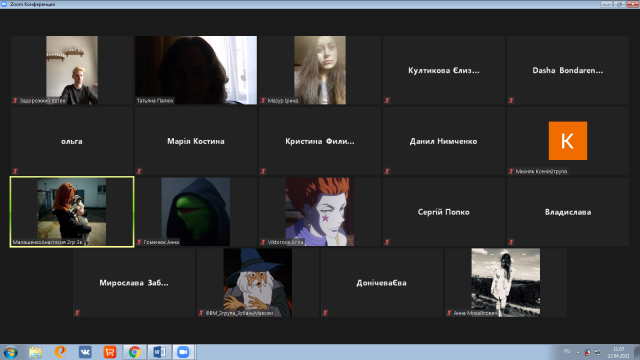Click muted mic icon on ДонічеваЄва tile
The height and width of the screenshot is (360, 640).
(325, 313)
